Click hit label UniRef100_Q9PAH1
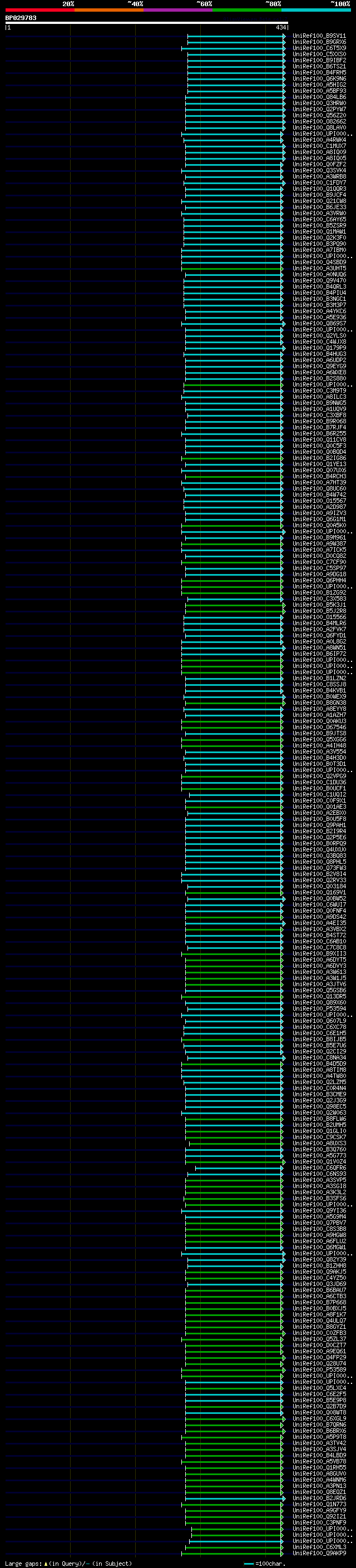Image resolution: width=356 pixels, height=1568 pixels. pos(319,825)
